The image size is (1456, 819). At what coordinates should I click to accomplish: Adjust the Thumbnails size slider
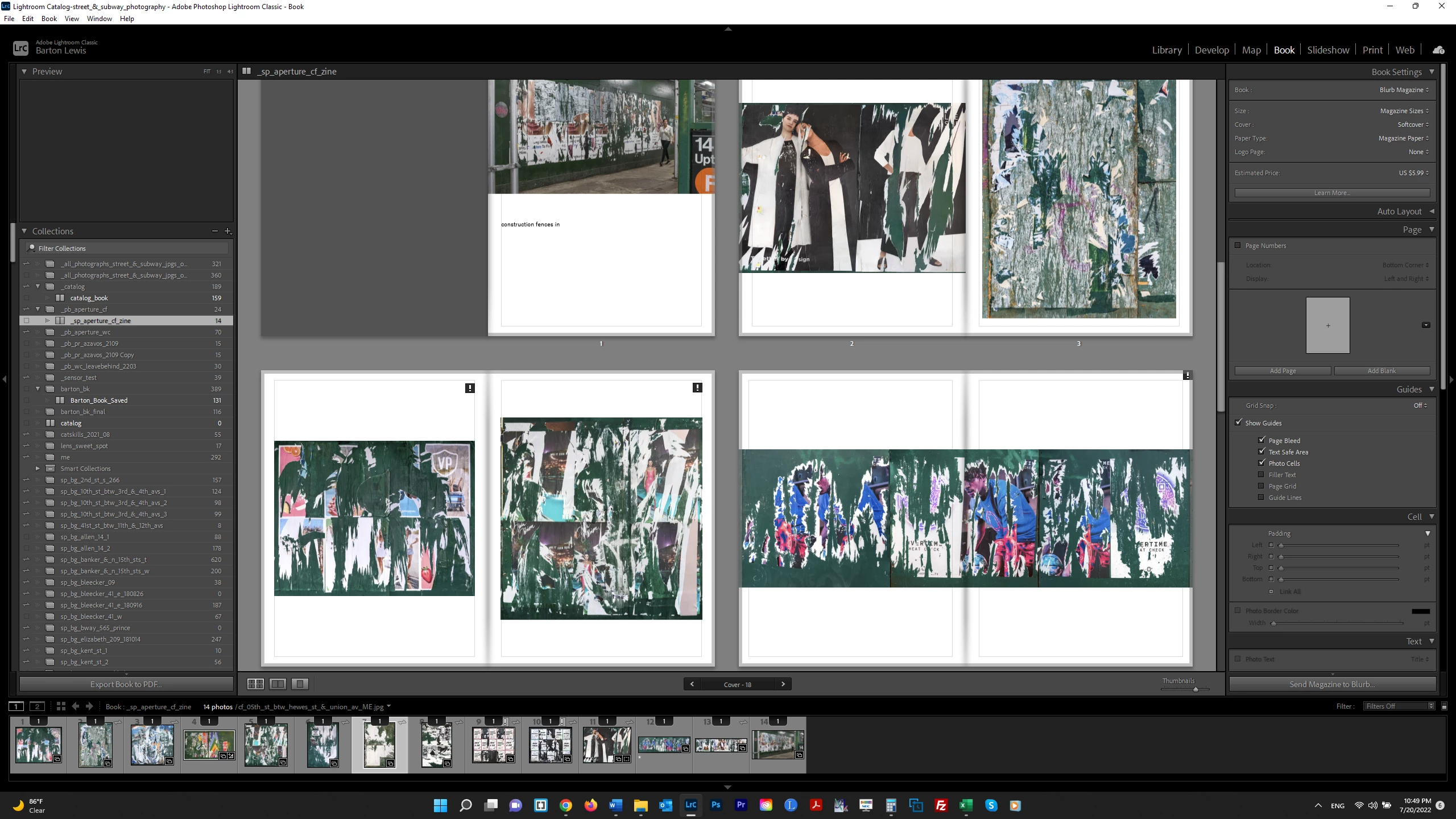click(1196, 689)
